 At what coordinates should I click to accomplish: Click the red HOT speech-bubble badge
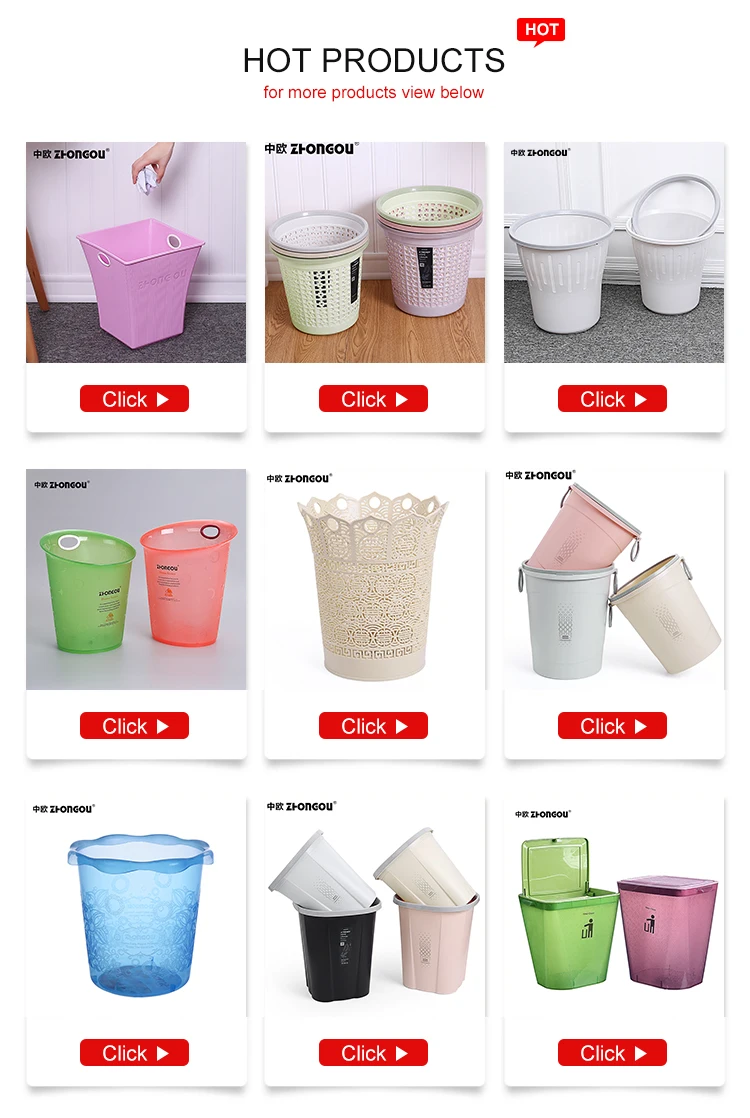pyautogui.click(x=540, y=31)
